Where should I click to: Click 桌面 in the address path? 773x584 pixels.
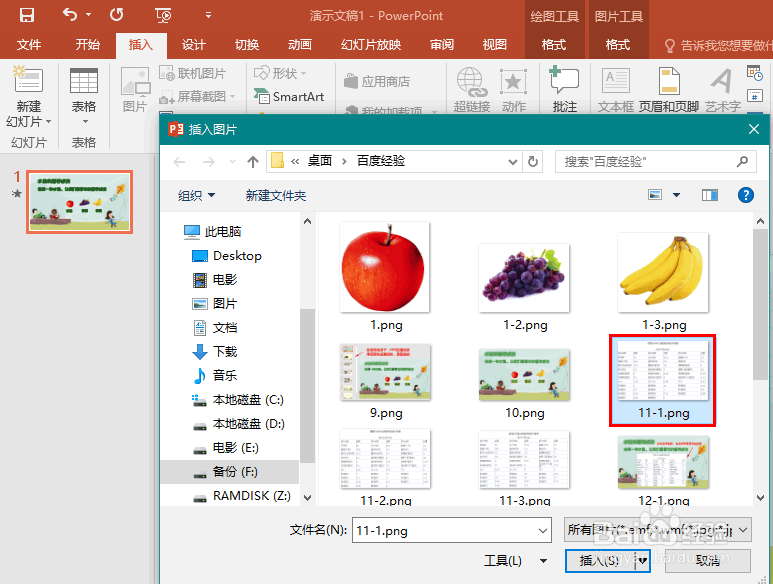tap(320, 161)
